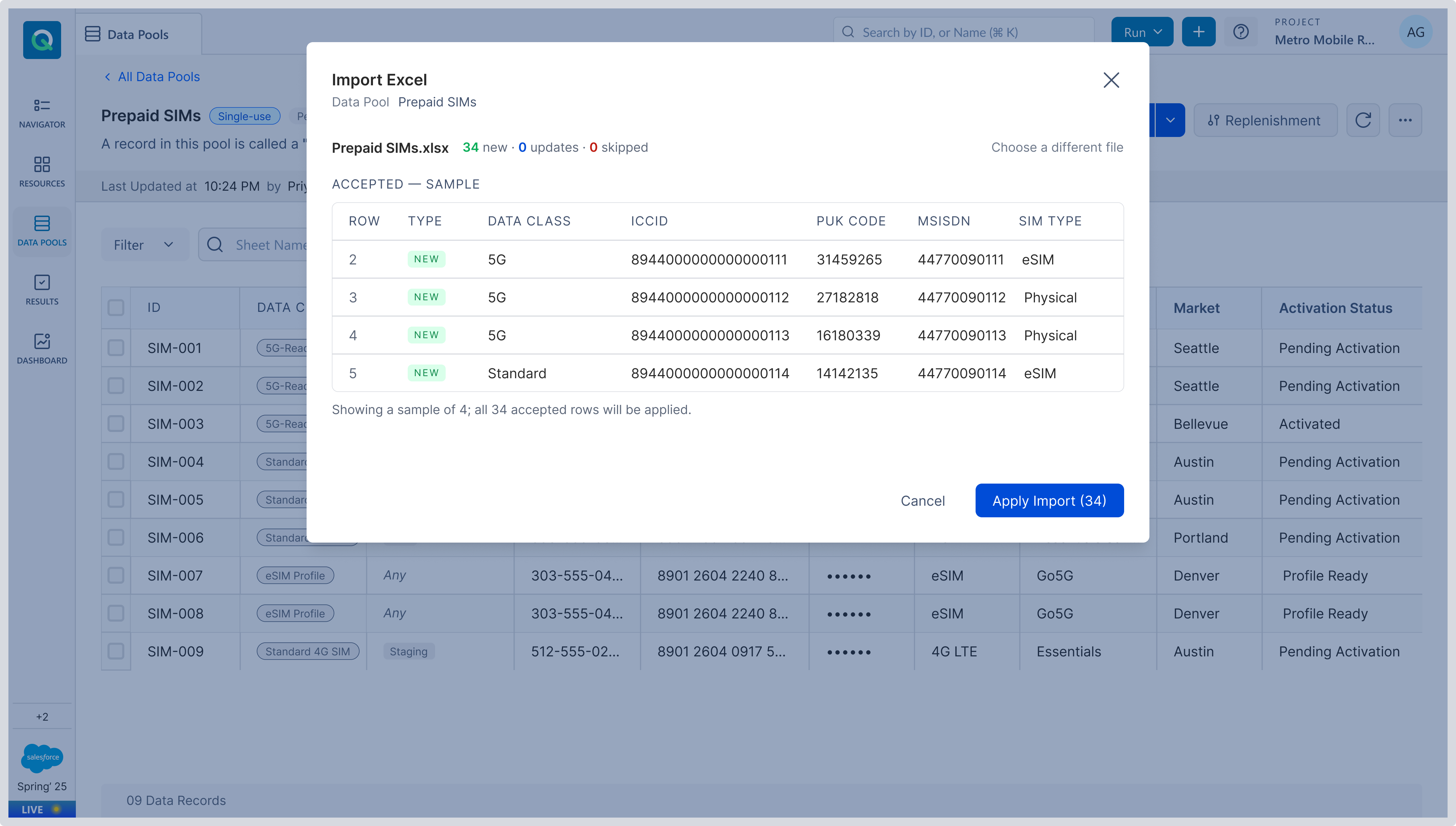Viewport: 1456px width, 826px height.
Task: Click the Q app logo
Action: pos(42,40)
